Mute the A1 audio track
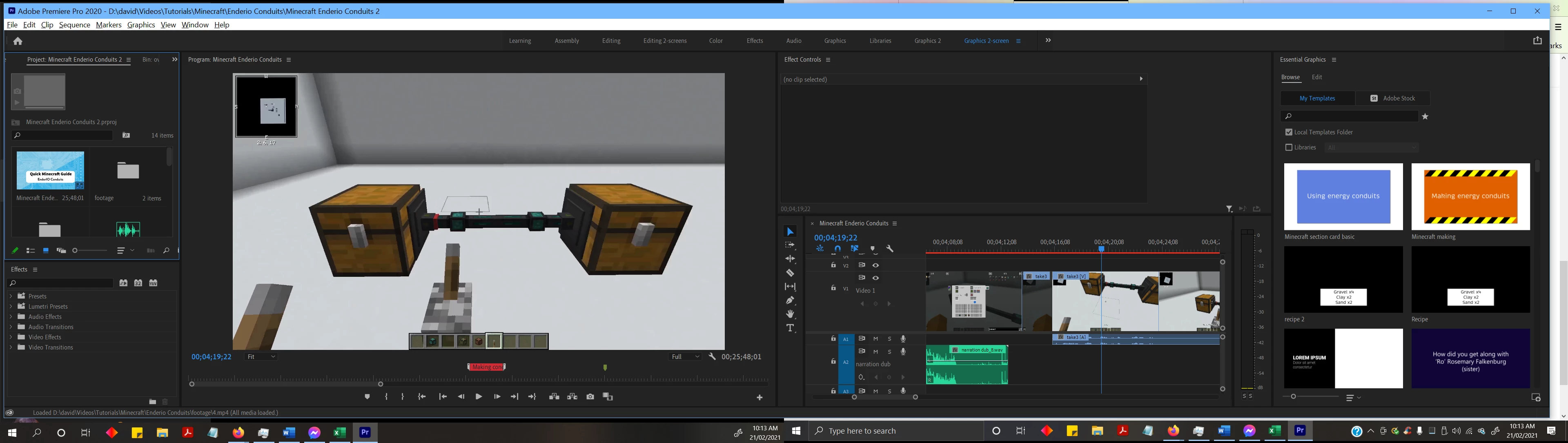 coord(875,339)
